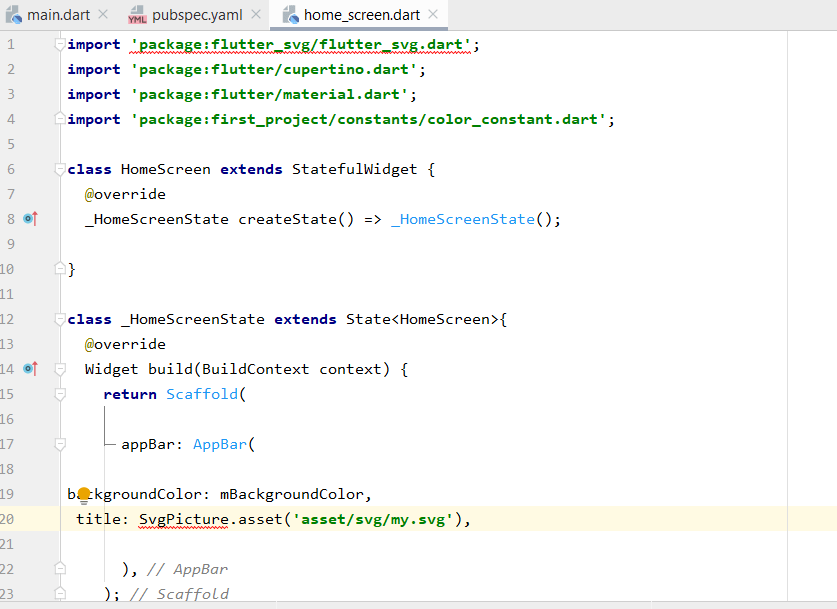Switch to the main.dart tab
This screenshot has width=837, height=609.
coord(60,14)
